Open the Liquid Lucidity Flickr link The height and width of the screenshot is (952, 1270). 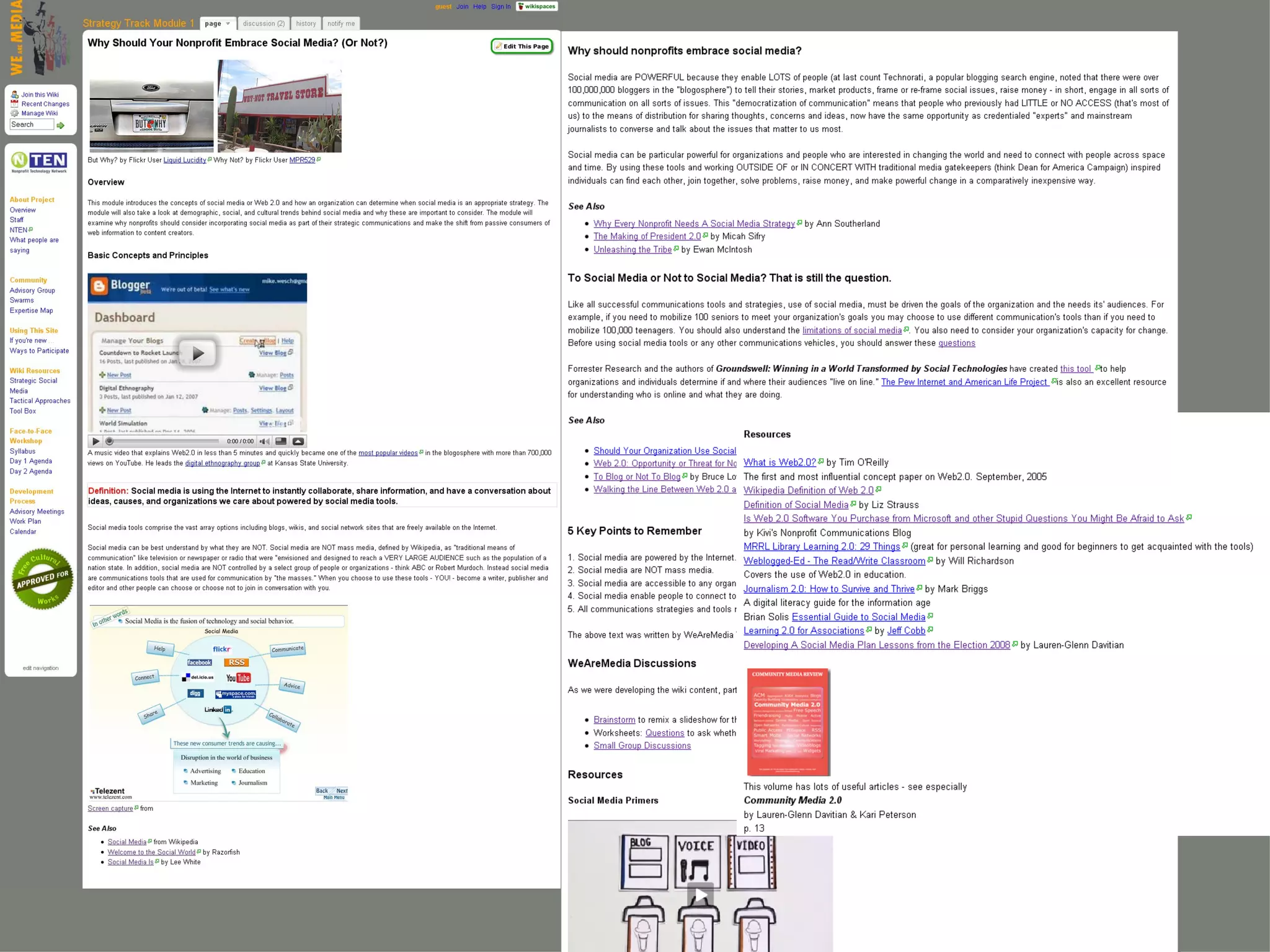pyautogui.click(x=185, y=160)
